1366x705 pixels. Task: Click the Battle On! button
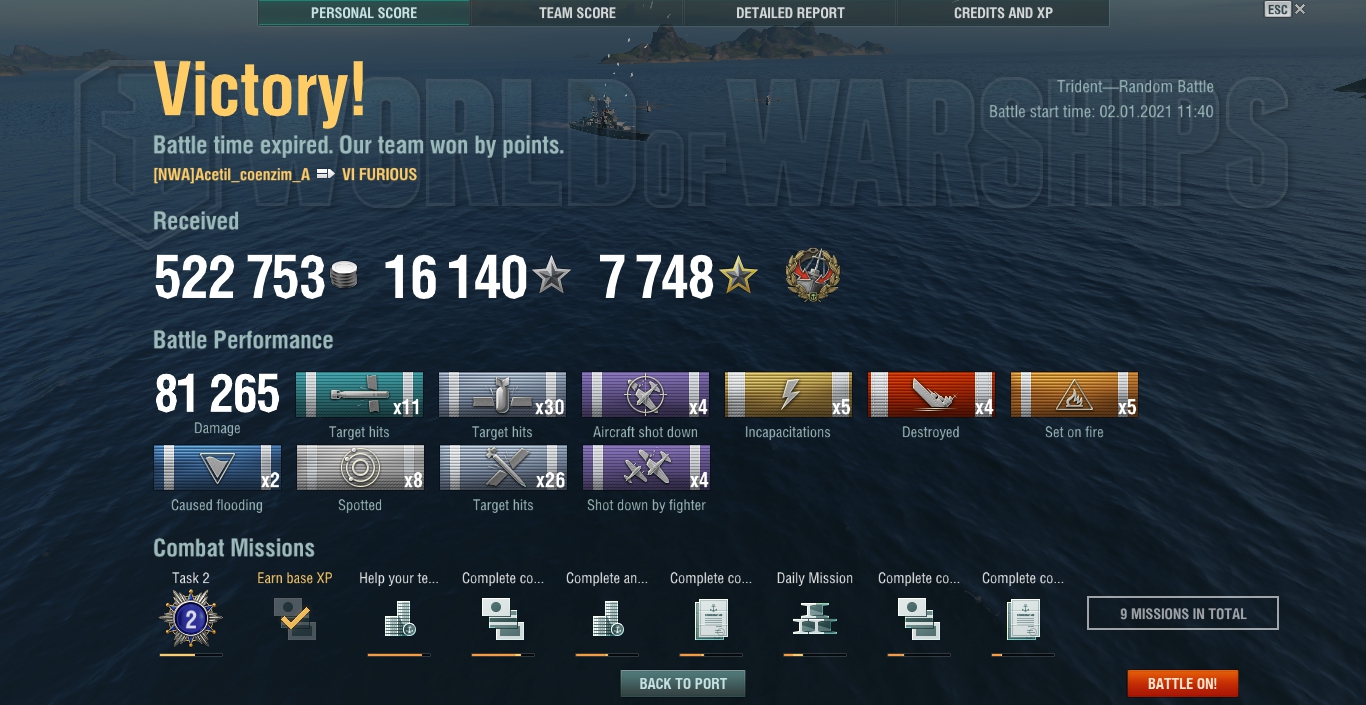click(x=1182, y=684)
